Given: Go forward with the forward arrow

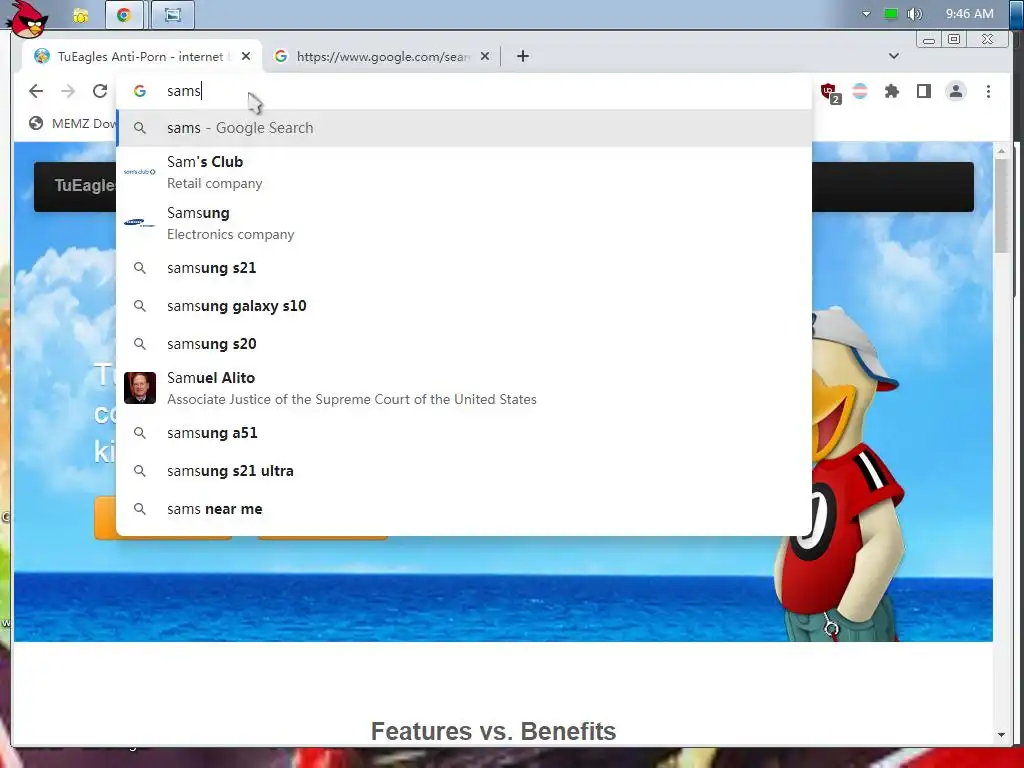Looking at the screenshot, I should point(68,91).
